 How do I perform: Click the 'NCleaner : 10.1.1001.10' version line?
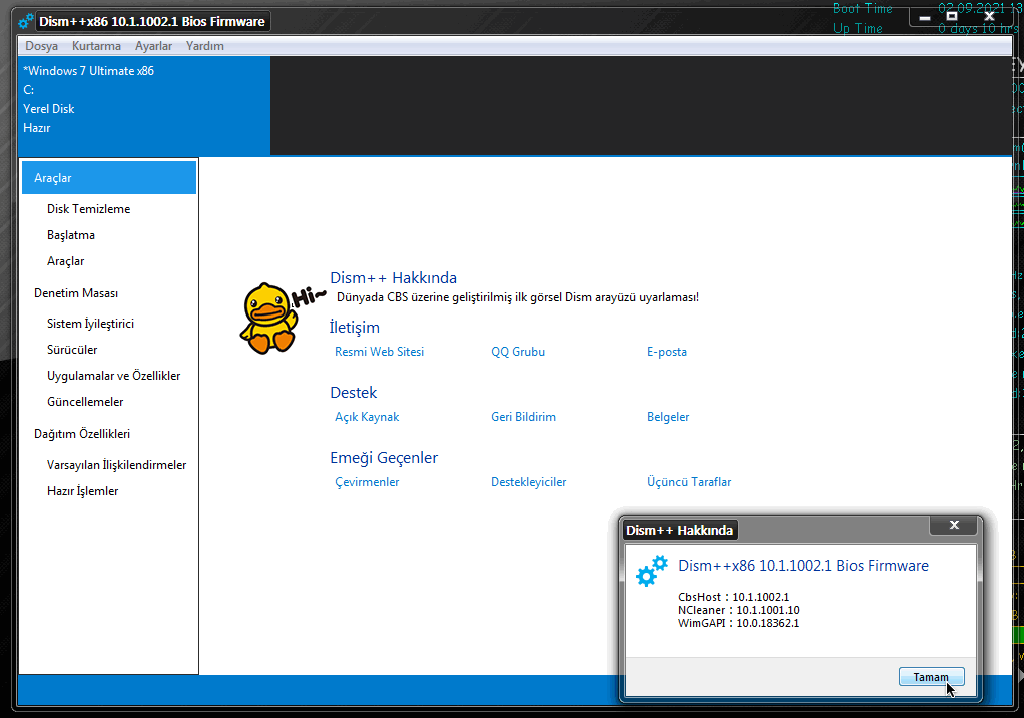pyautogui.click(x=739, y=610)
